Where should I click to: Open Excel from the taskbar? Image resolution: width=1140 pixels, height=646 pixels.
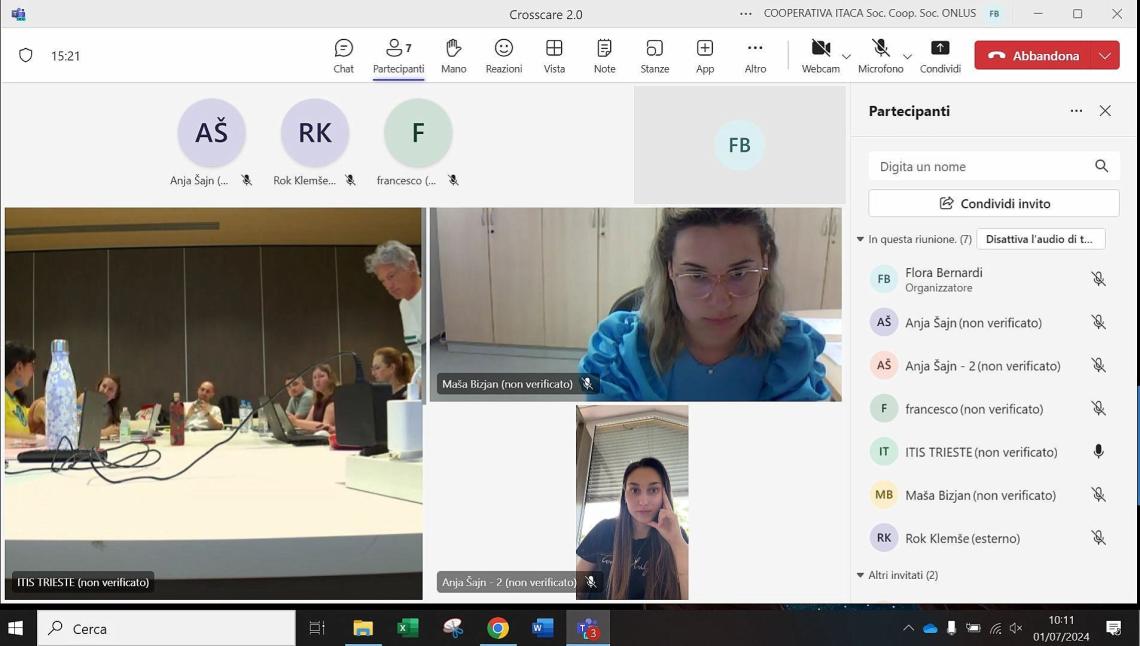point(408,628)
